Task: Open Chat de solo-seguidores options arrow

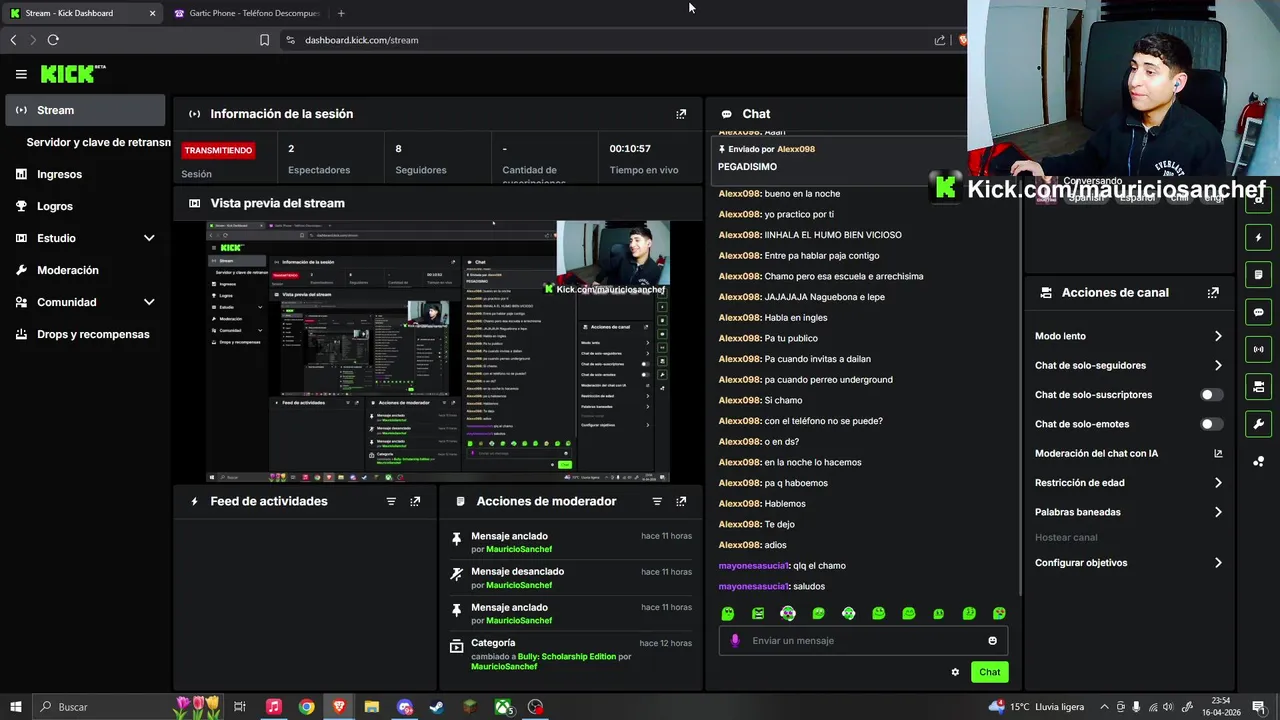Action: (1218, 366)
